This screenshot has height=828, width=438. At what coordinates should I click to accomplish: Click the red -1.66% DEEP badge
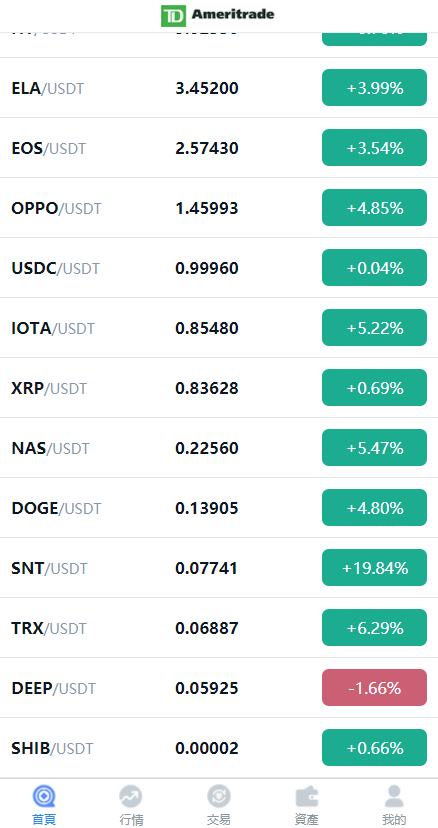coord(374,688)
